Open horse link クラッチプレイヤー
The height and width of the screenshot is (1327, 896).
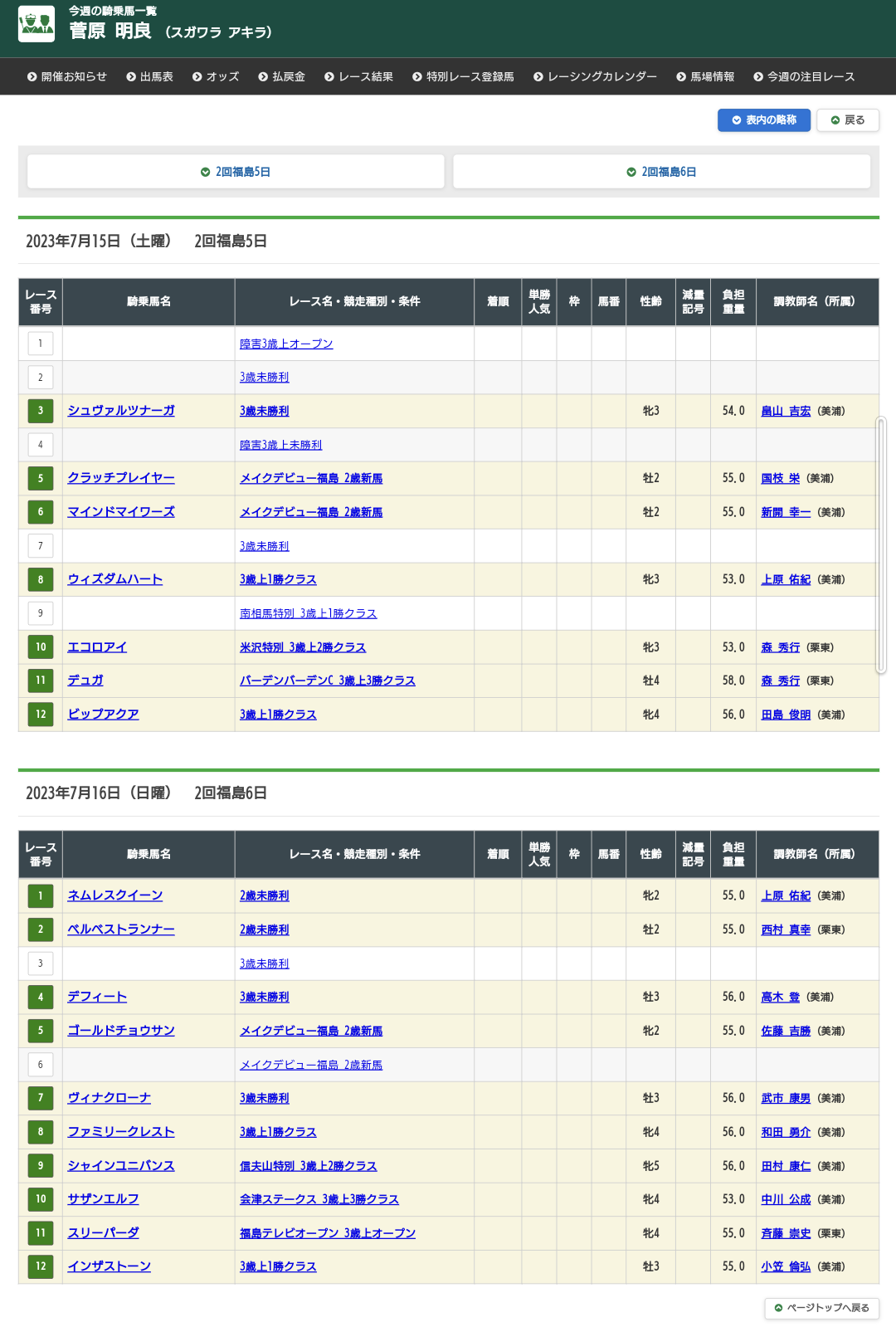[x=121, y=478]
